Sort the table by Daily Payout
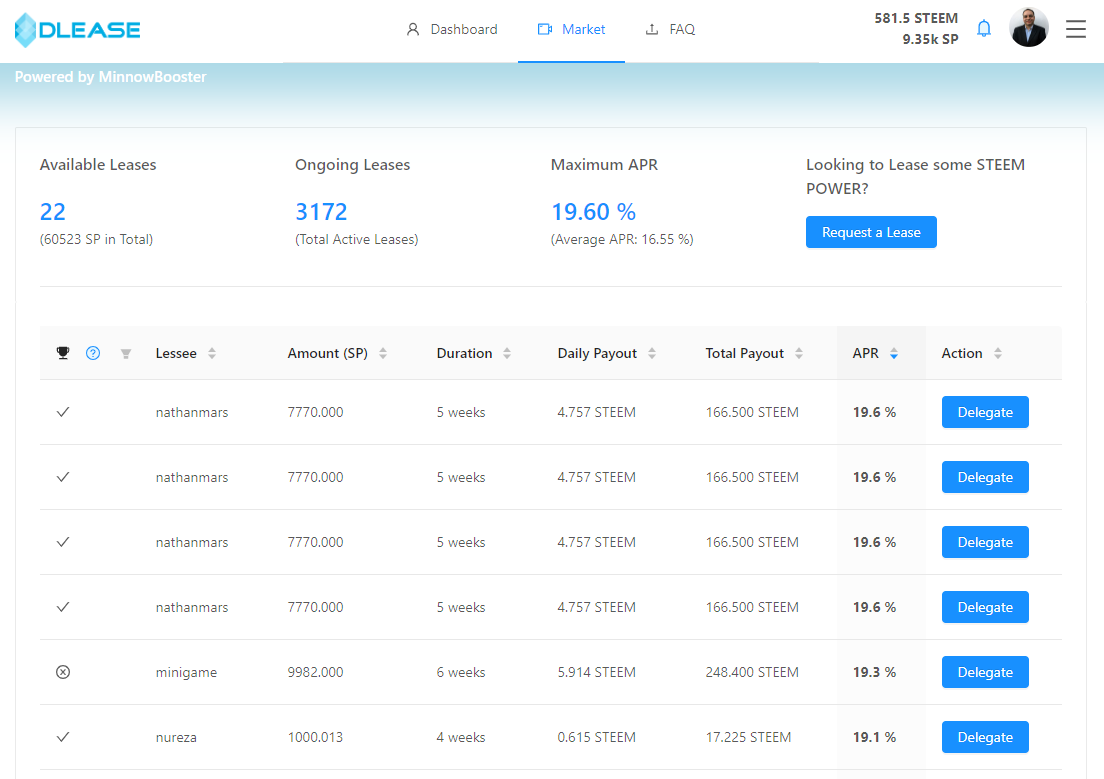 pyautogui.click(x=652, y=354)
